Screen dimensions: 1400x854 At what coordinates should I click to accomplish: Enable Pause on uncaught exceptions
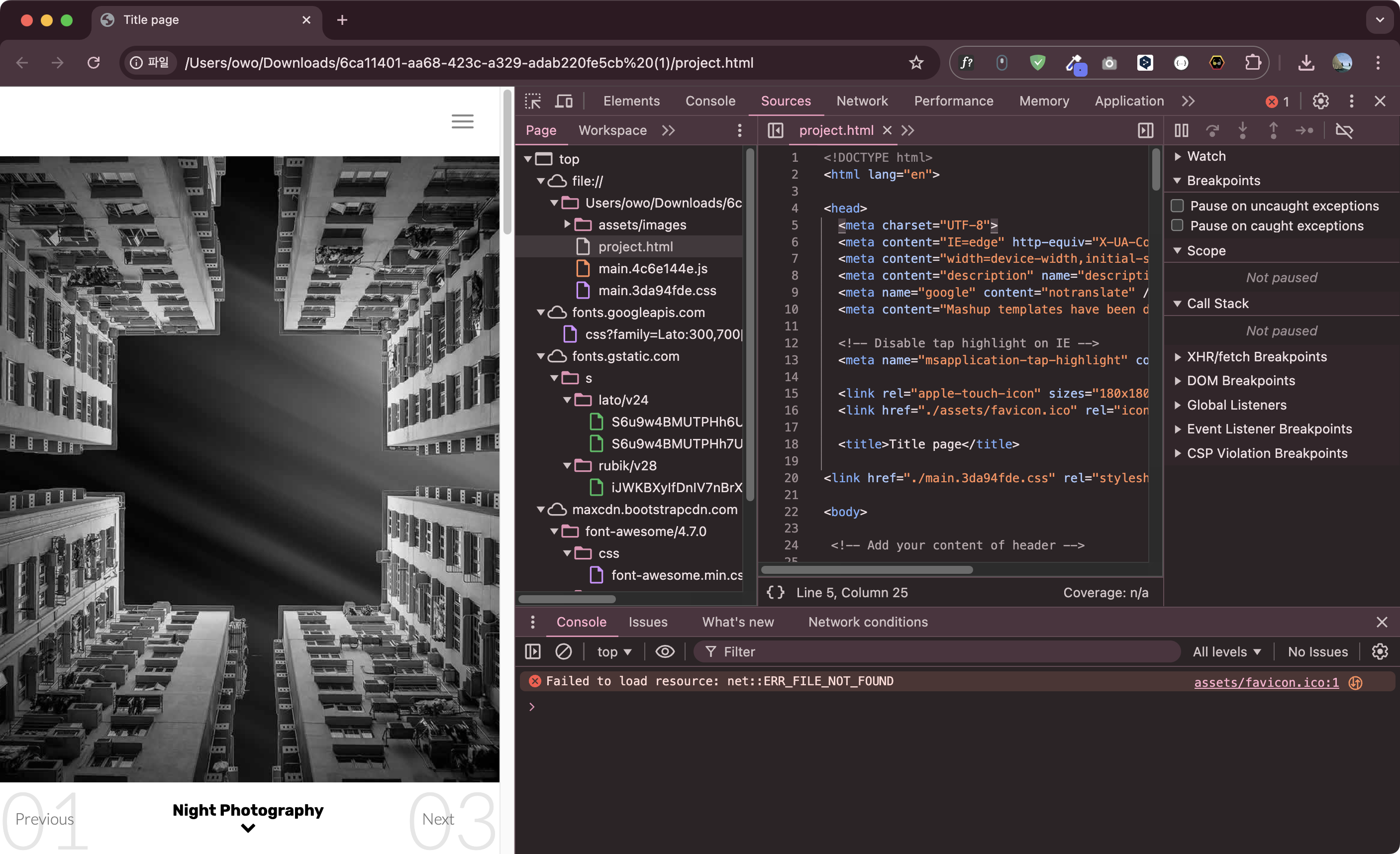(x=1177, y=206)
